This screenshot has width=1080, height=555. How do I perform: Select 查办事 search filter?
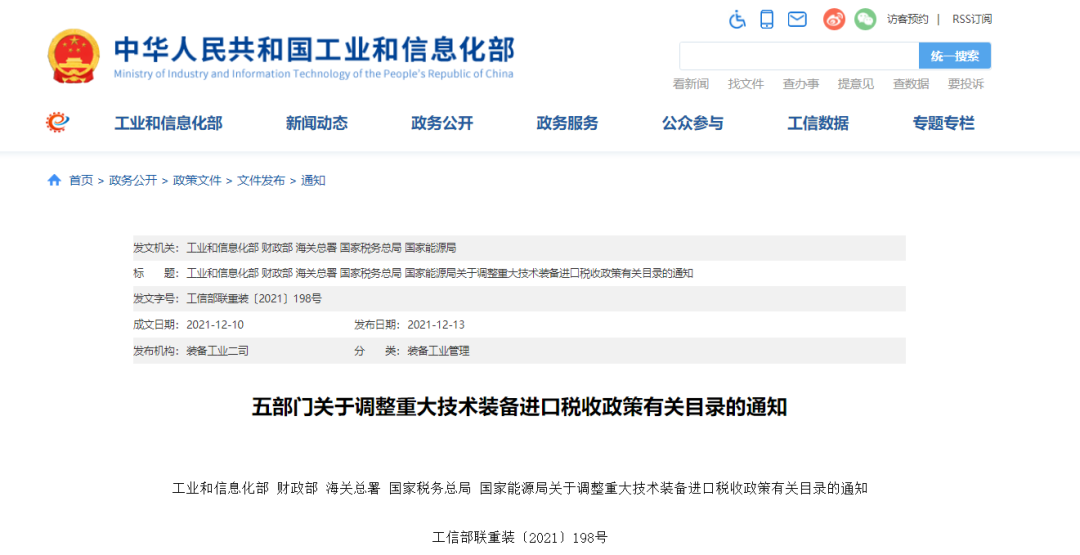(801, 84)
